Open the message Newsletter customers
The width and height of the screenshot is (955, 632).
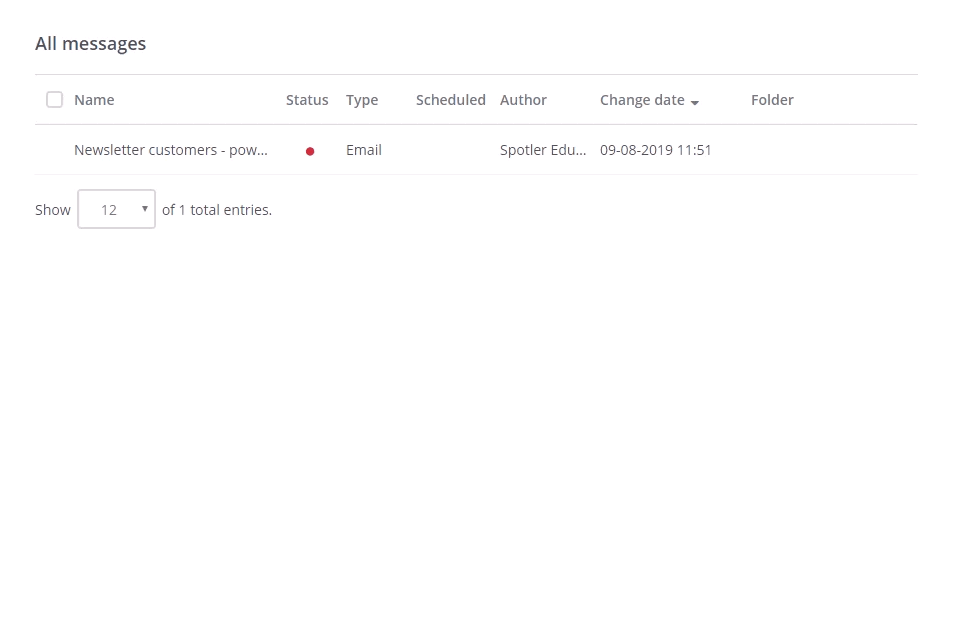click(x=170, y=149)
